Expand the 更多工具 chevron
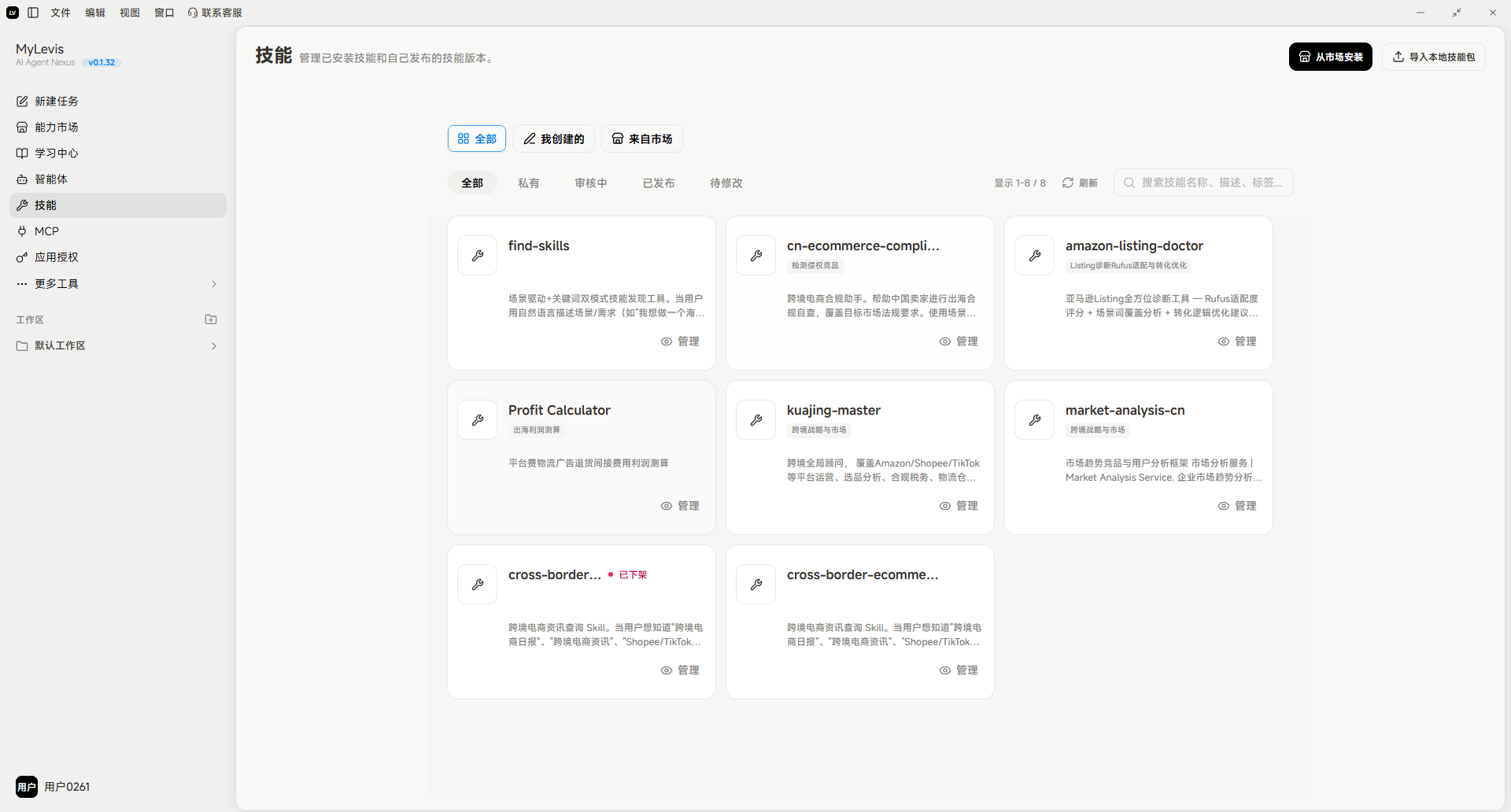This screenshot has height=812, width=1511. [x=214, y=284]
